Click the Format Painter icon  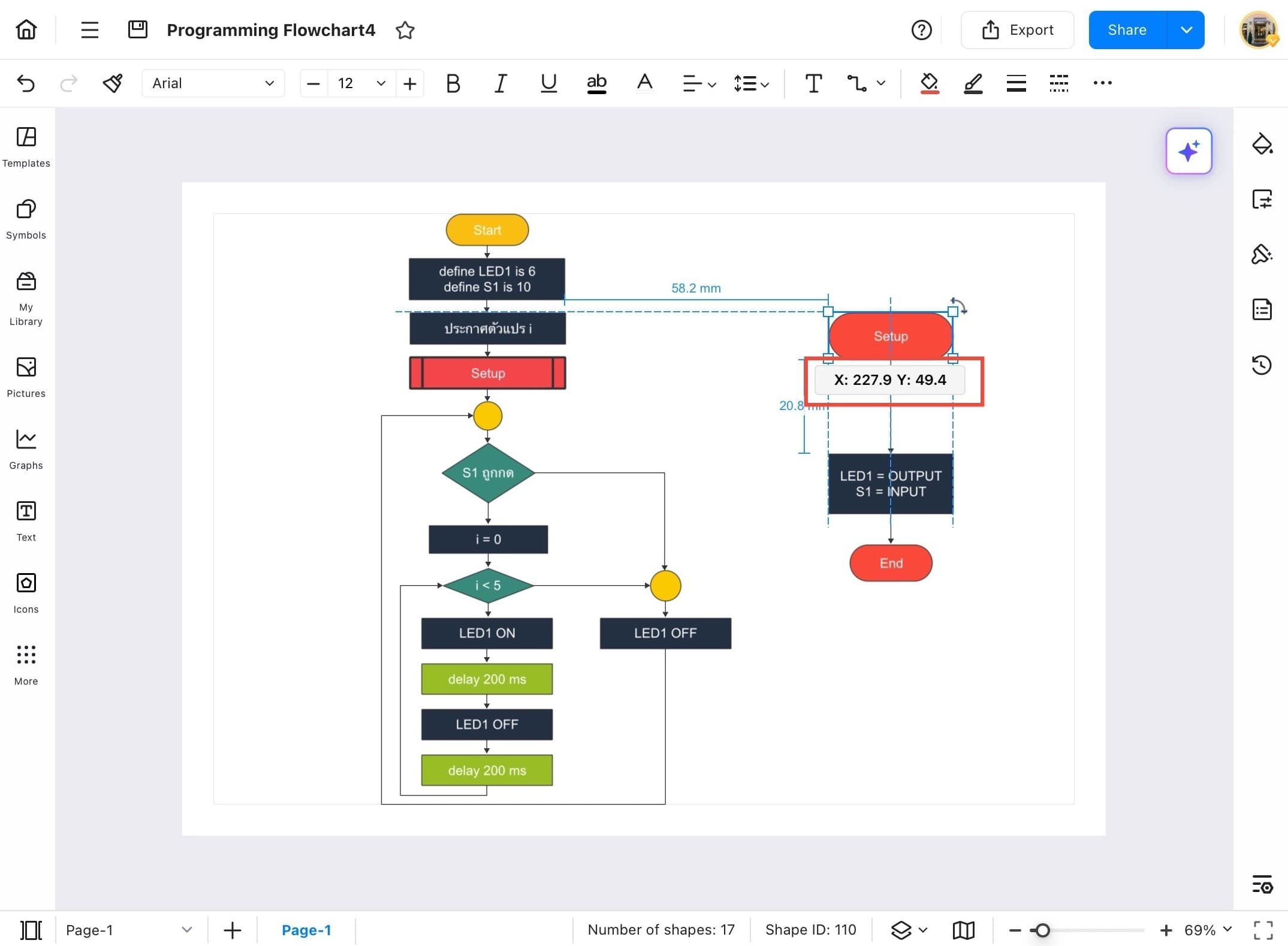[x=113, y=83]
